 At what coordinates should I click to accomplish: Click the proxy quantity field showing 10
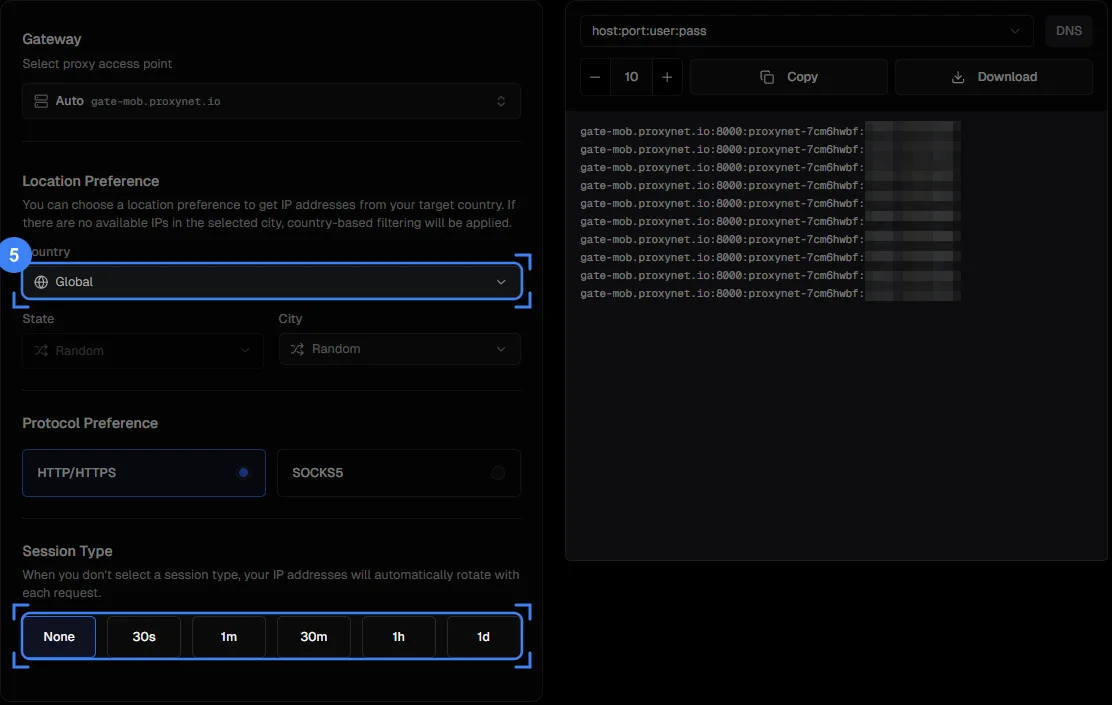coord(631,77)
